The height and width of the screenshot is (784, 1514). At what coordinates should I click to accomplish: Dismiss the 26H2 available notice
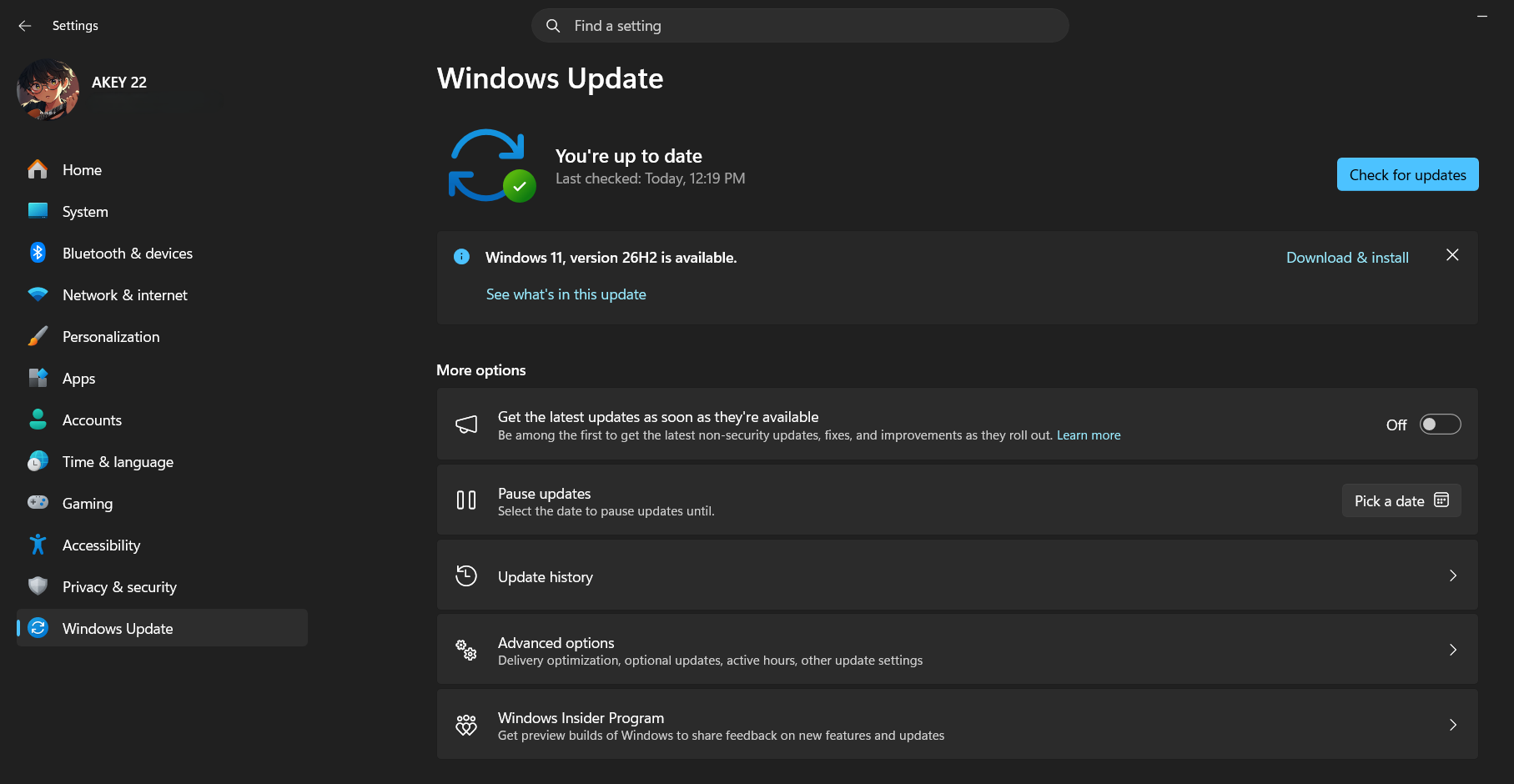point(1452,255)
